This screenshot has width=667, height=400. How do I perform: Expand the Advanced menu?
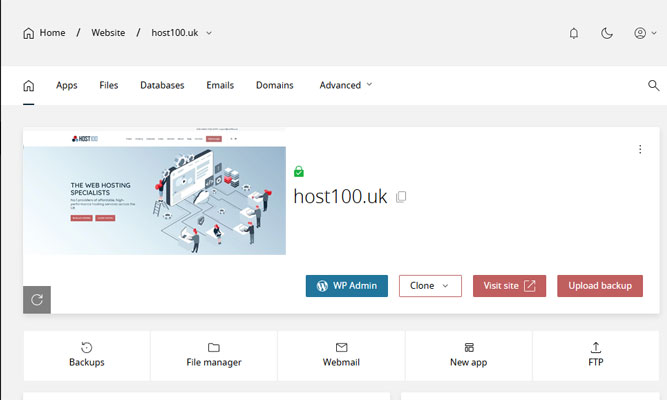click(346, 85)
